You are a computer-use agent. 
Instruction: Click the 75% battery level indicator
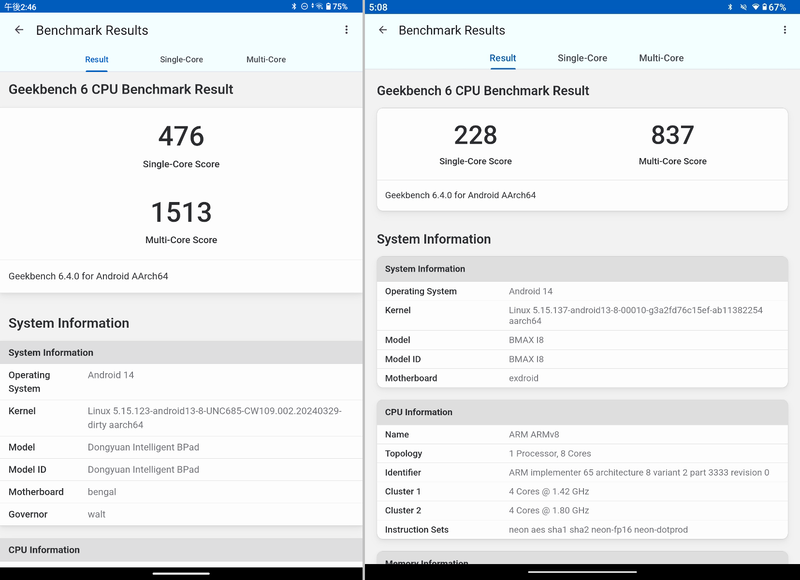pos(340,7)
